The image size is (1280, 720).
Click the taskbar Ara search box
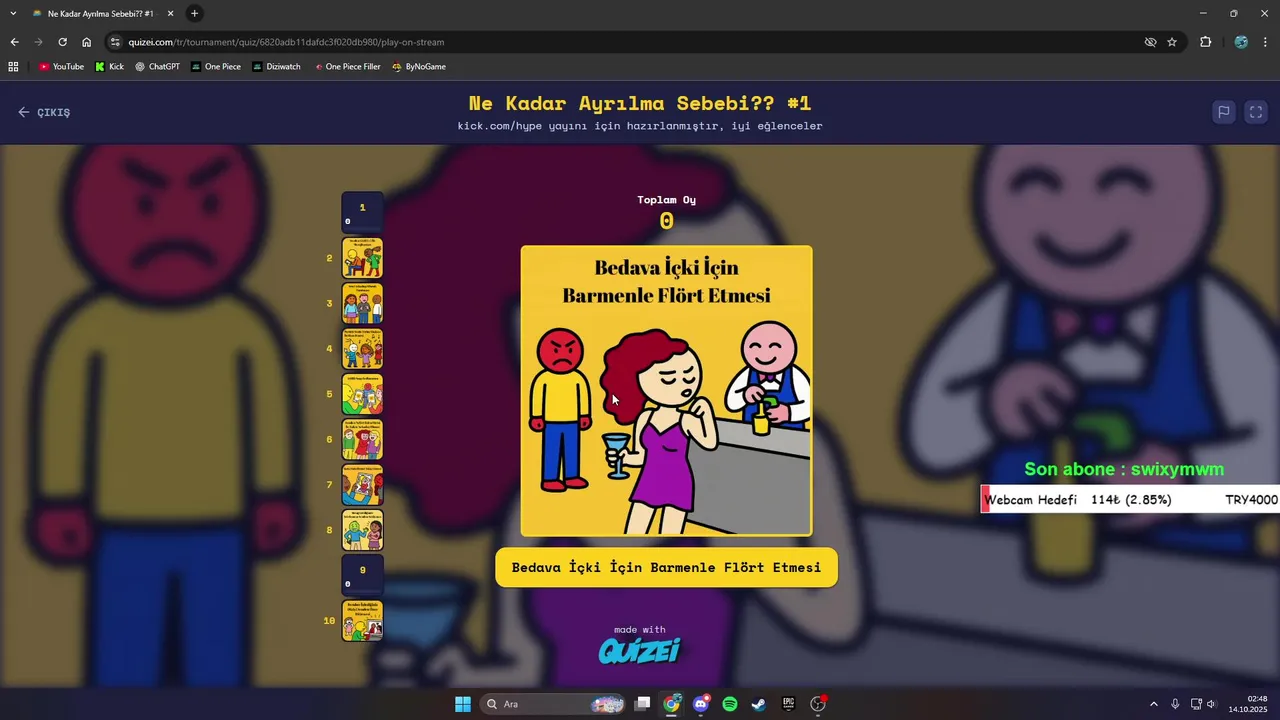(552, 704)
